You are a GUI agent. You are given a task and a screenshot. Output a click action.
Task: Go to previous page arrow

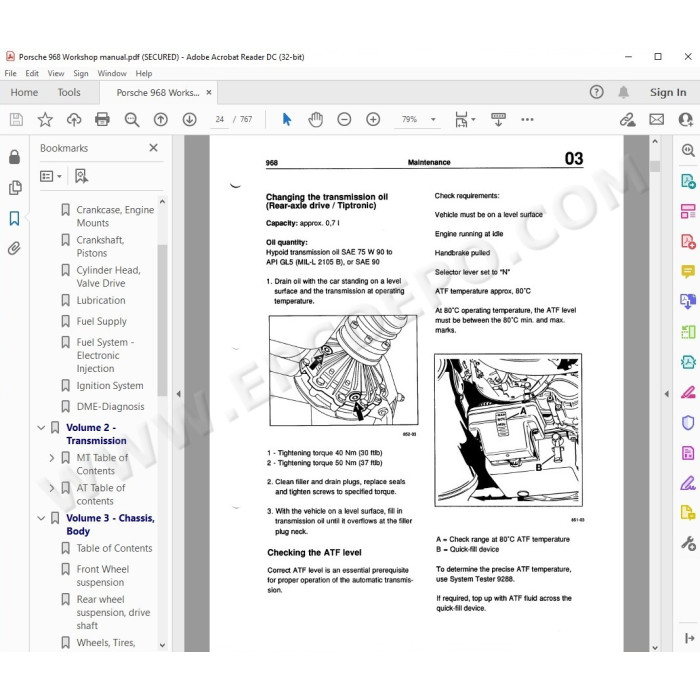coord(161,119)
